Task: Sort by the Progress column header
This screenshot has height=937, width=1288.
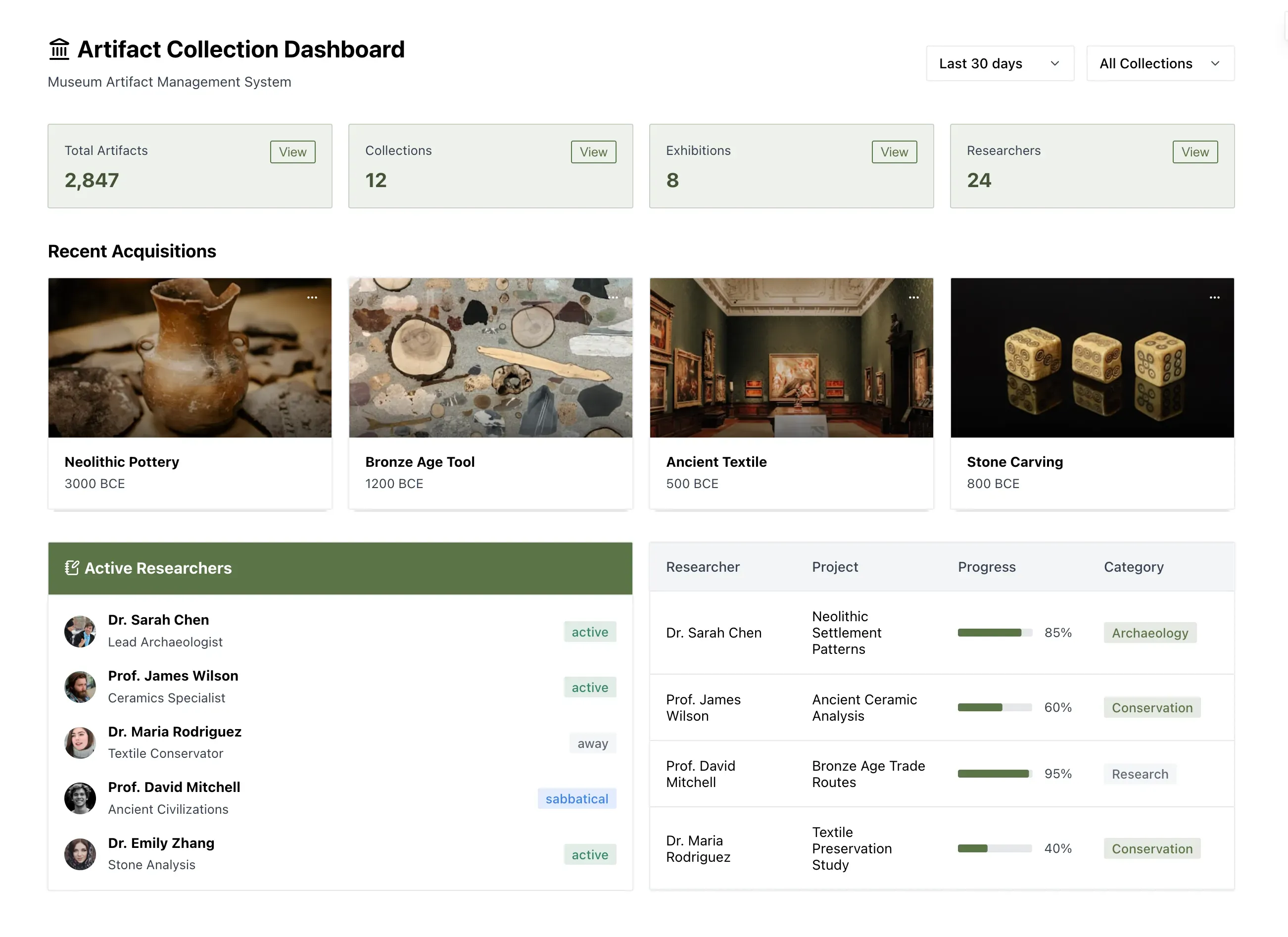Action: (987, 567)
